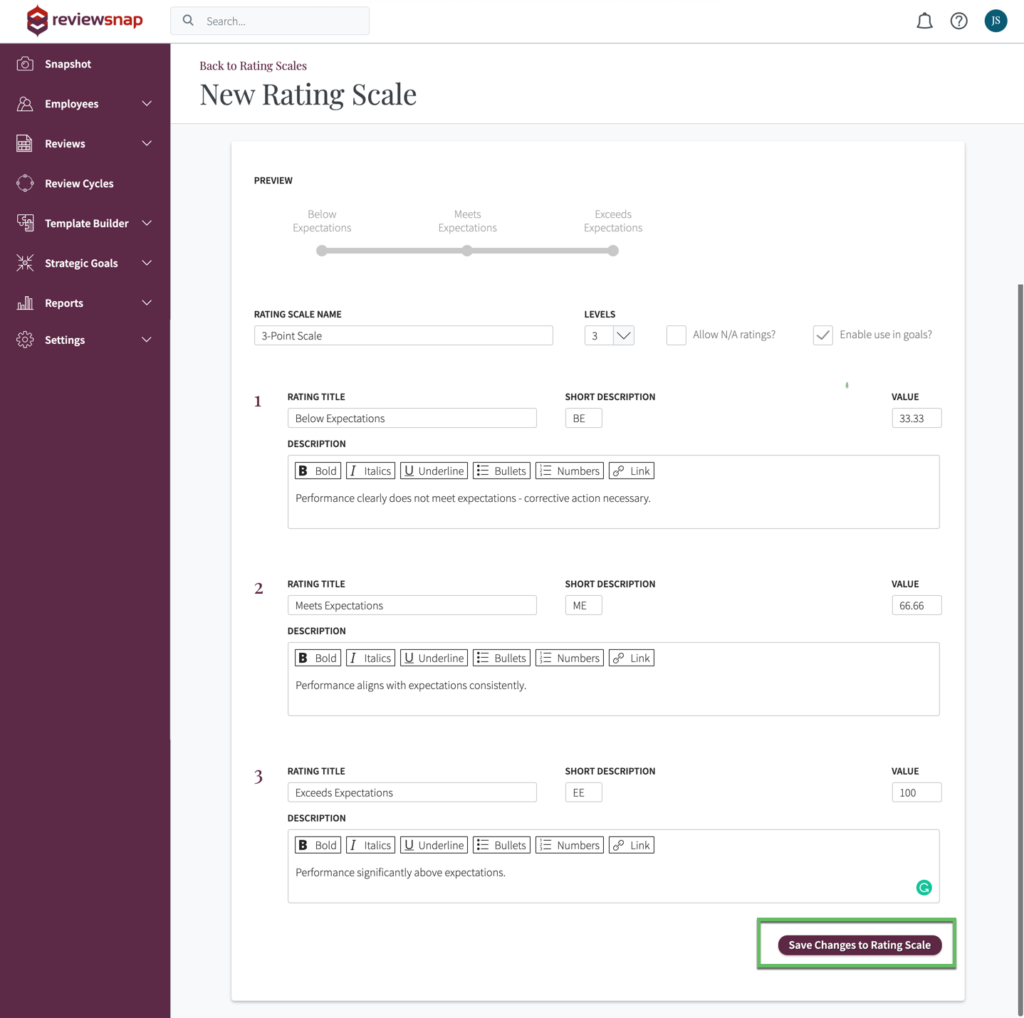This screenshot has width=1024, height=1018.
Task: Click the Grammarly icon in the third description
Action: (x=923, y=887)
